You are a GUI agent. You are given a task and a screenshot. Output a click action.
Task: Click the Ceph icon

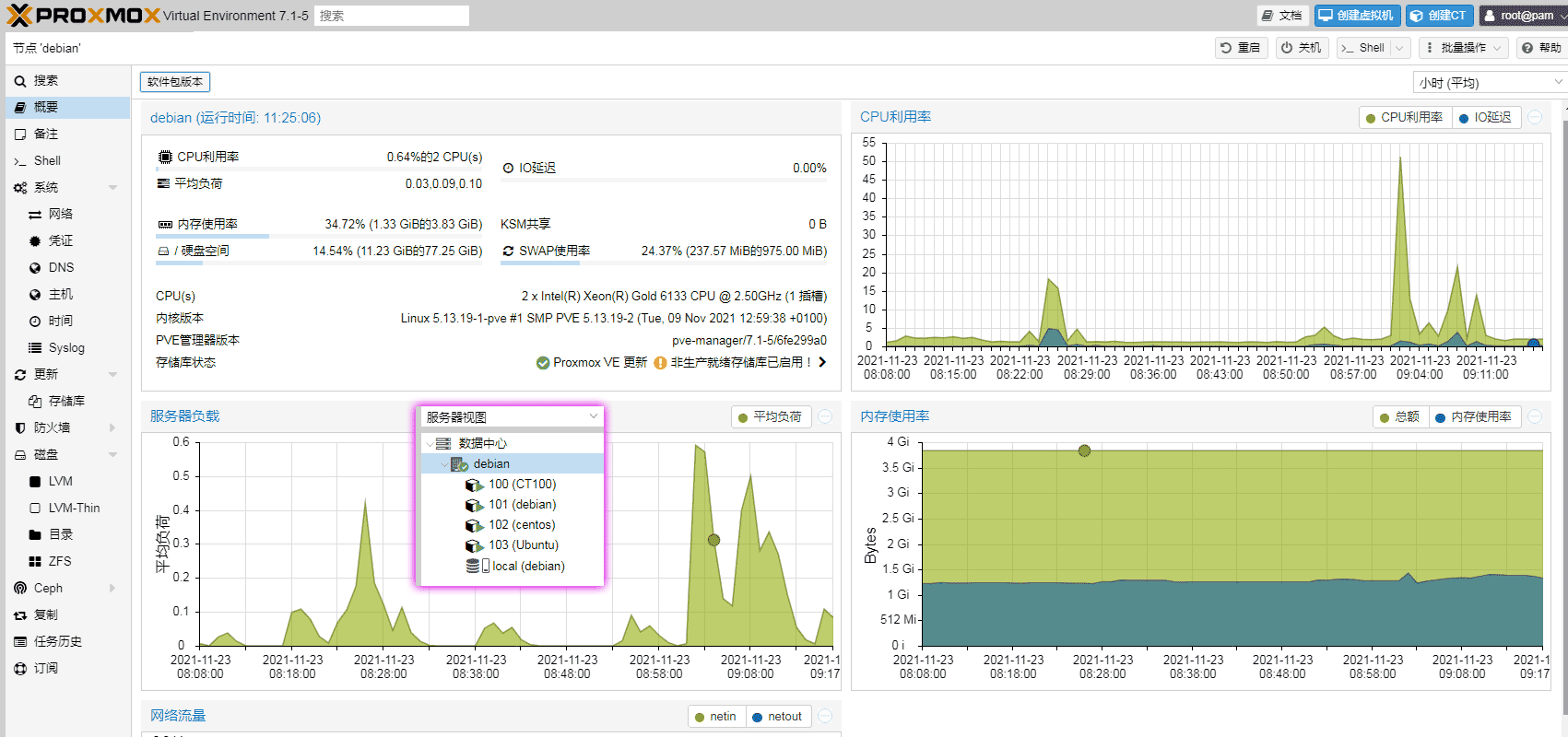tap(20, 588)
